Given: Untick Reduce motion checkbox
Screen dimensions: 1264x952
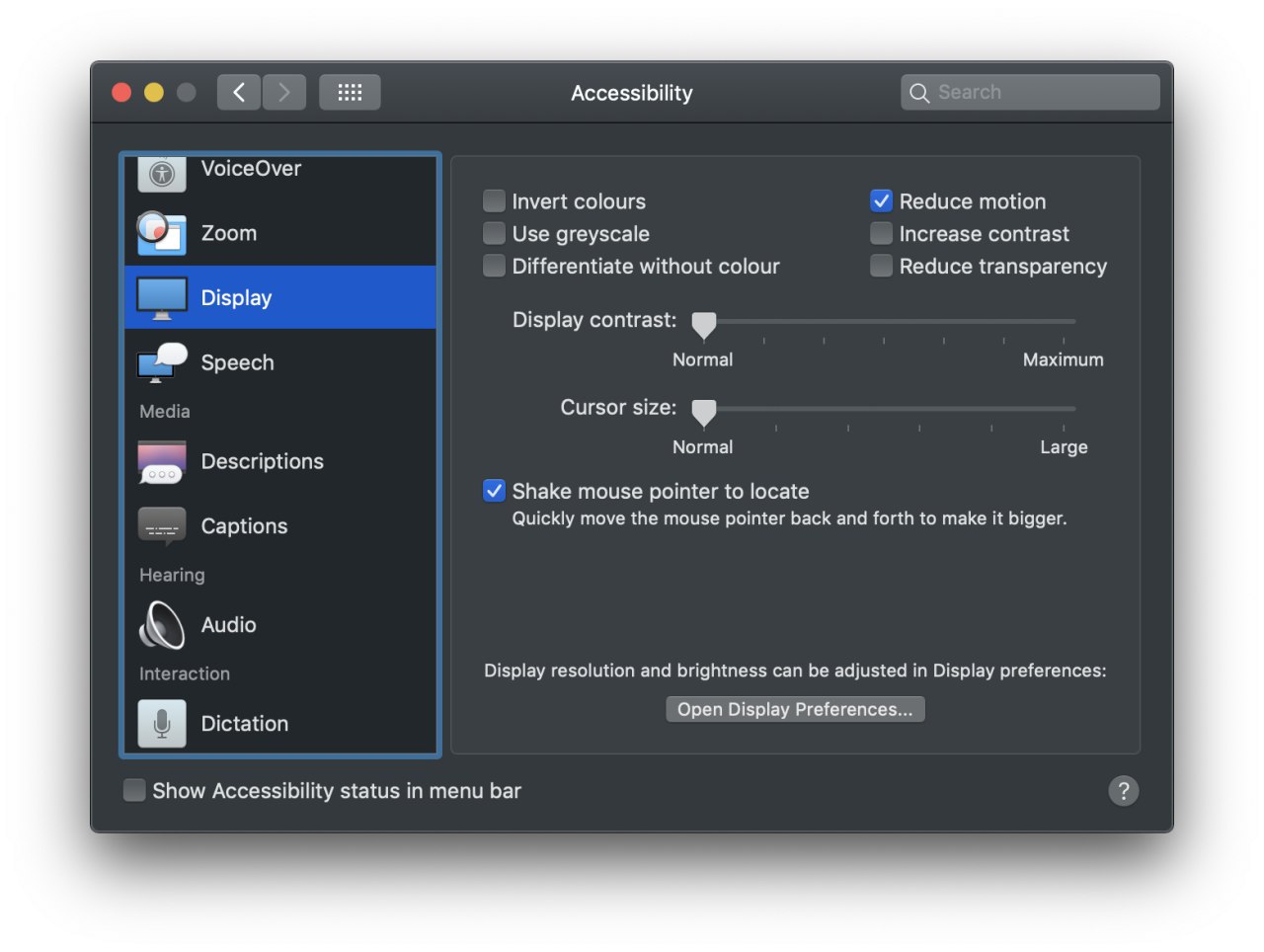Looking at the screenshot, I should [x=881, y=201].
